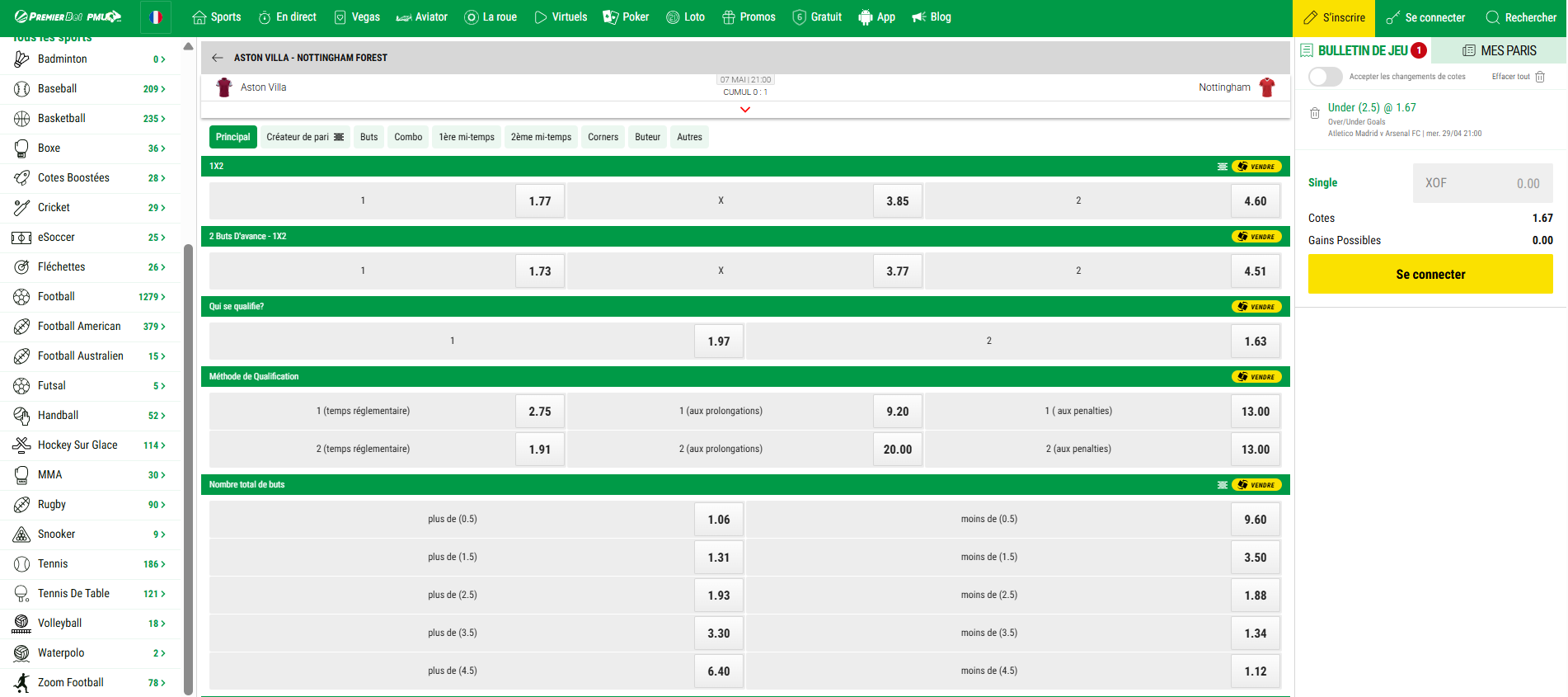
Task: Open the French flag language selector
Action: [156, 16]
